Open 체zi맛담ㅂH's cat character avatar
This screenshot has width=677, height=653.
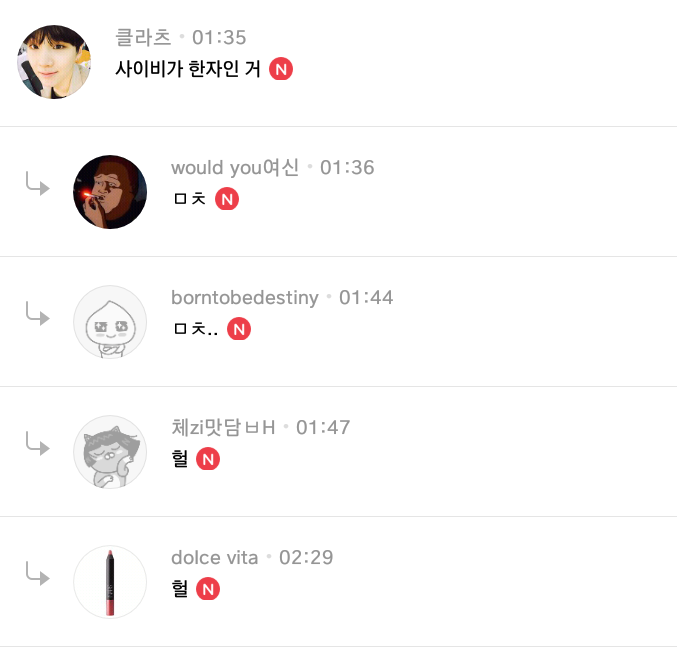pyautogui.click(x=110, y=452)
